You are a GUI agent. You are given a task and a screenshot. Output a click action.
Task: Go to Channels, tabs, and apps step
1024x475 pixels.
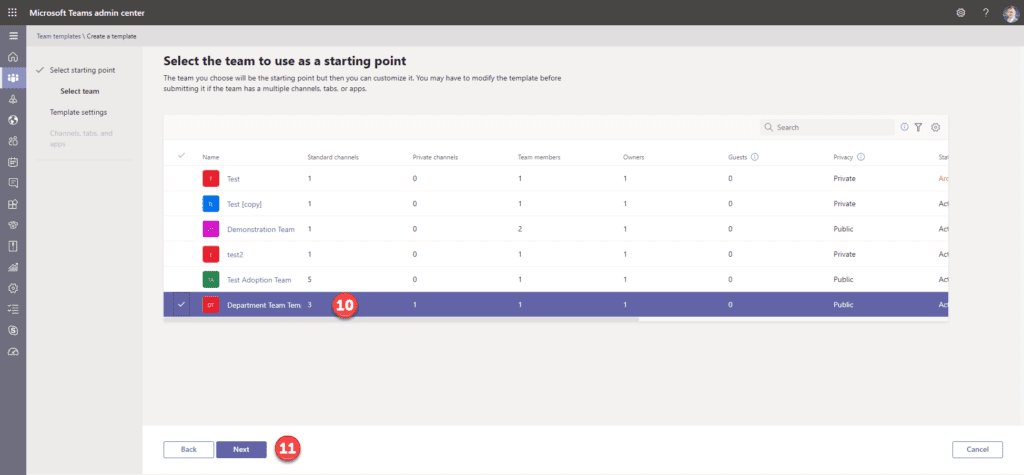tap(81, 139)
